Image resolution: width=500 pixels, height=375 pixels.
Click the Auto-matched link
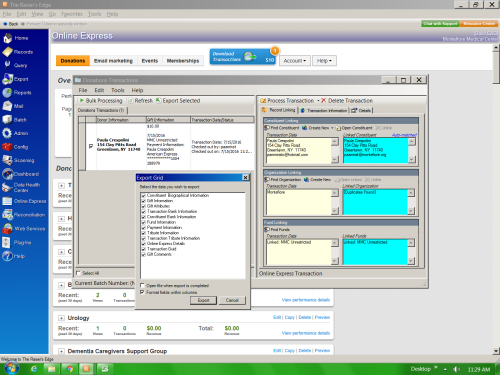click(x=404, y=135)
